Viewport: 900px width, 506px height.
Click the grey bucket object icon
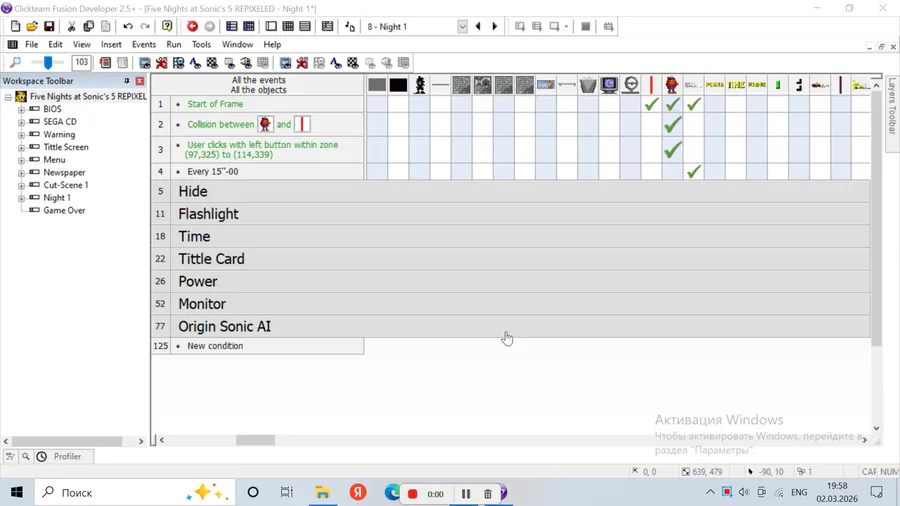point(588,85)
